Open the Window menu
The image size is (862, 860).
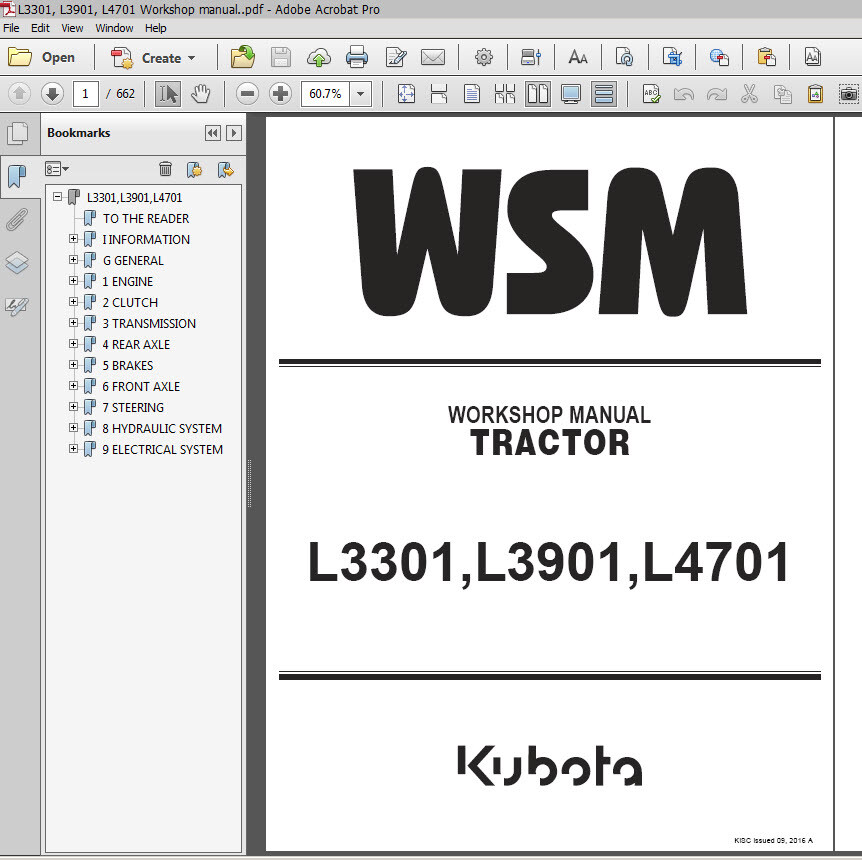[x=114, y=28]
